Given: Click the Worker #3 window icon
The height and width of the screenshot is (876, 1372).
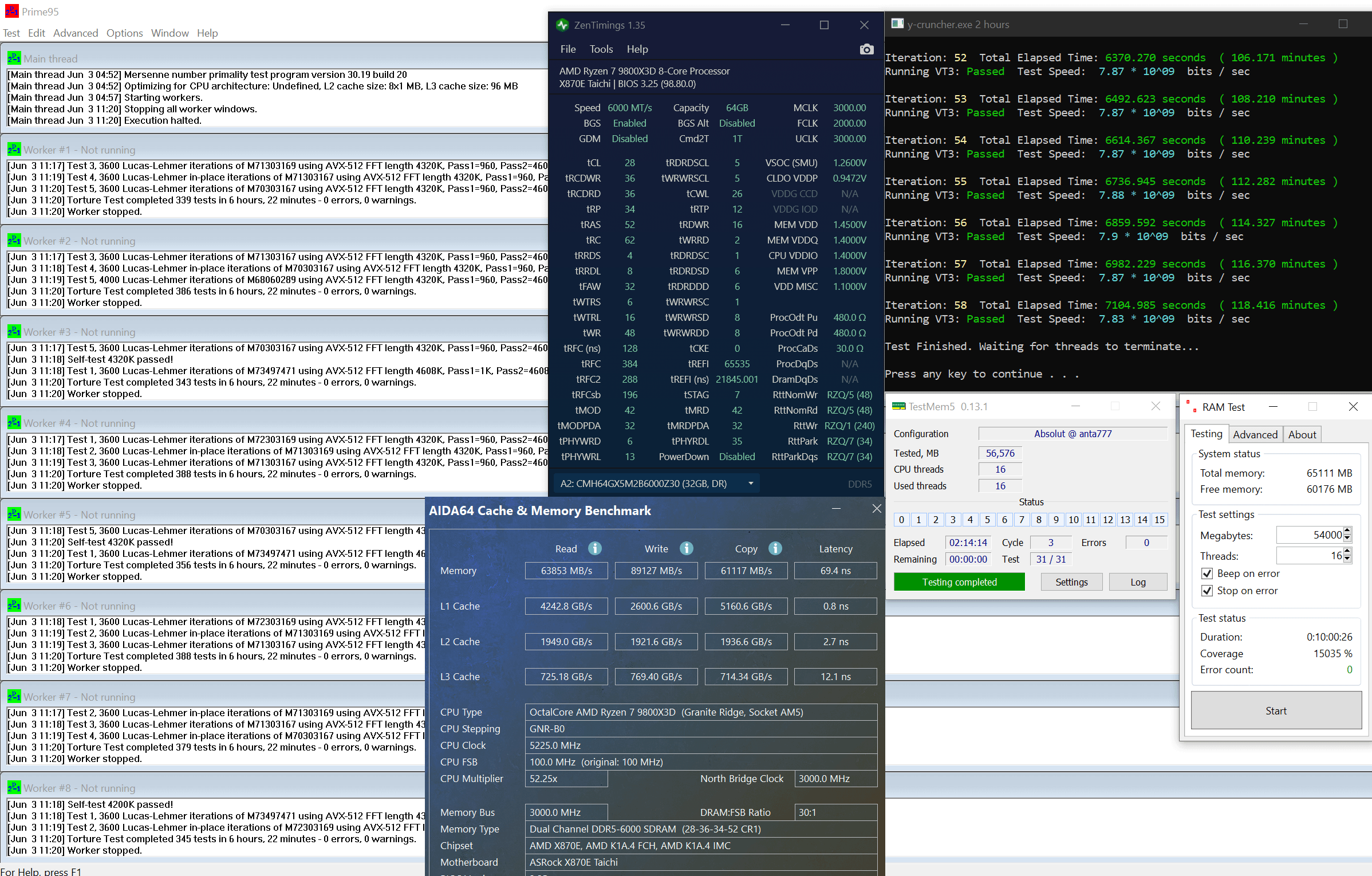Looking at the screenshot, I should click(14, 332).
